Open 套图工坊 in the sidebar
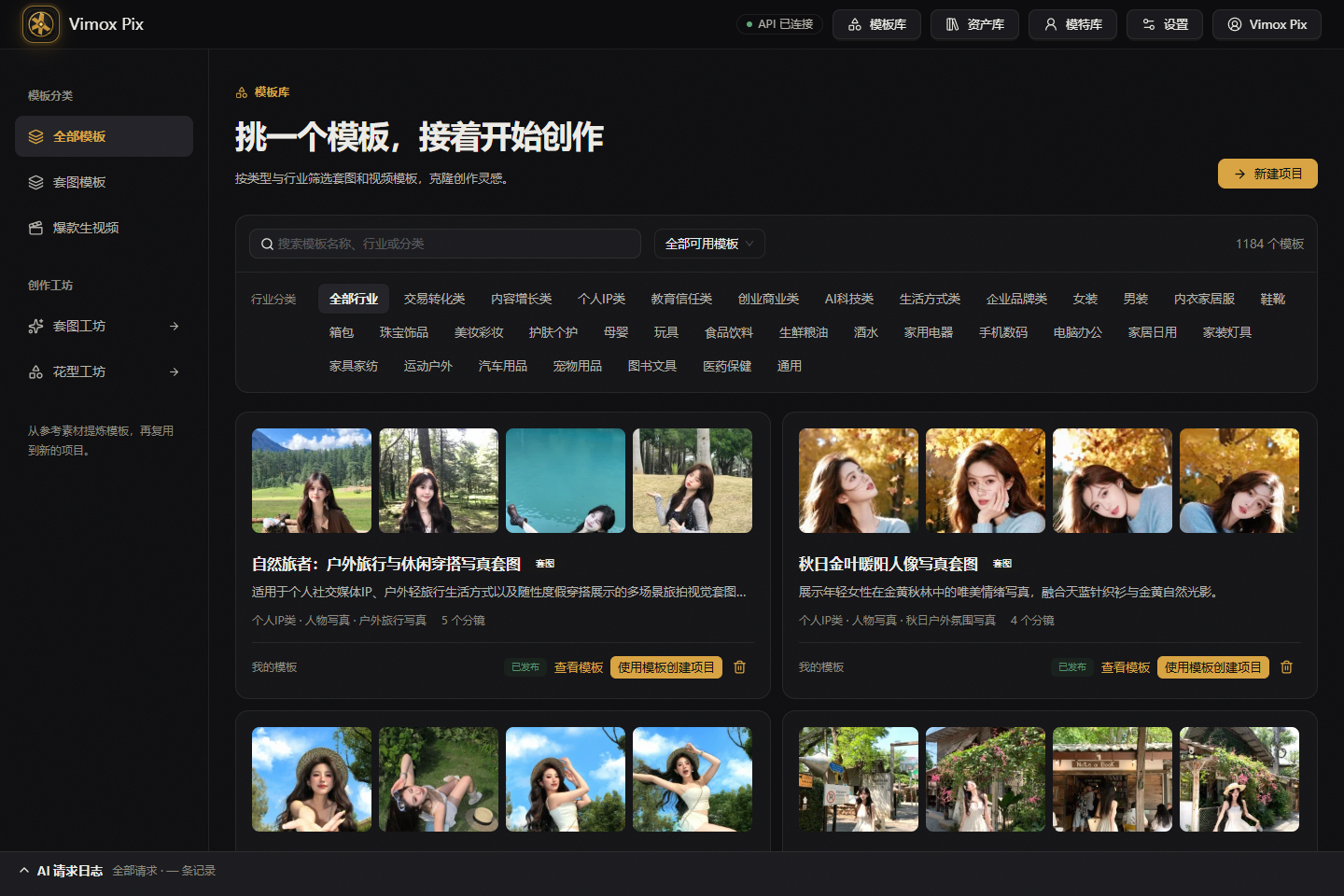 [x=104, y=326]
